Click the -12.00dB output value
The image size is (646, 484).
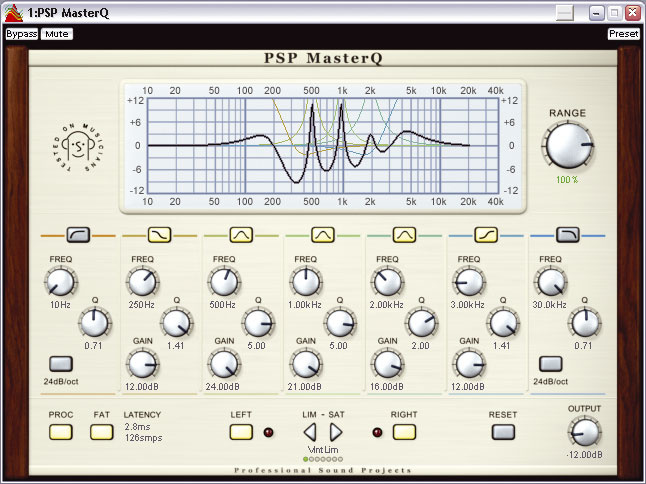pyautogui.click(x=584, y=455)
